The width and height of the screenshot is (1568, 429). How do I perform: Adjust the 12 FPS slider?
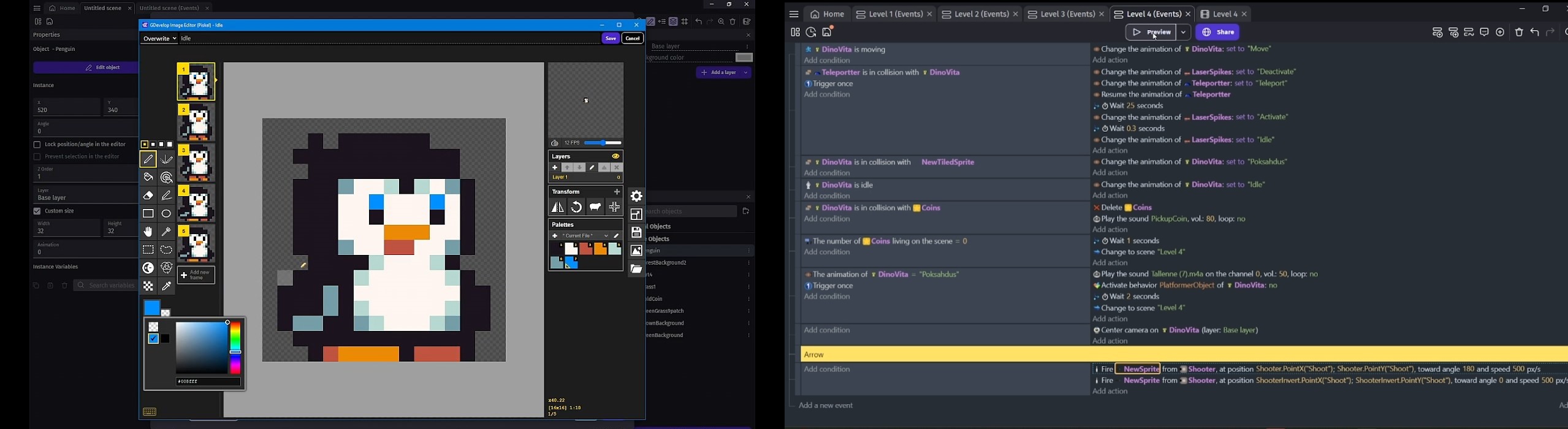[x=603, y=143]
